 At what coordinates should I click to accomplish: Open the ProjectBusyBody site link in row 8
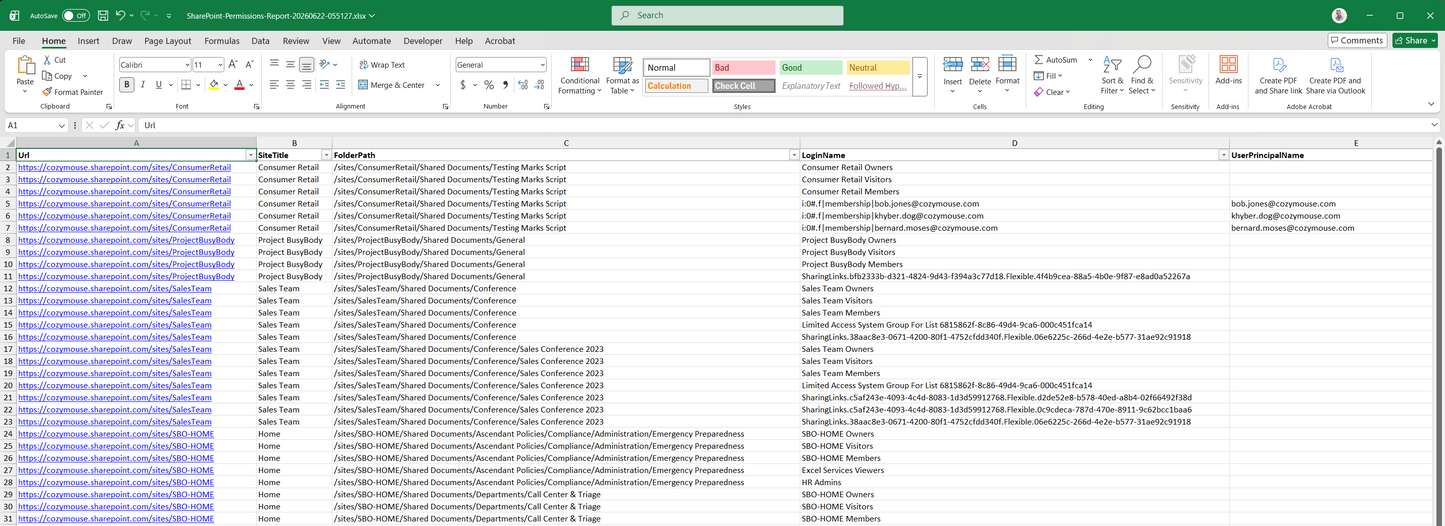tap(126, 240)
